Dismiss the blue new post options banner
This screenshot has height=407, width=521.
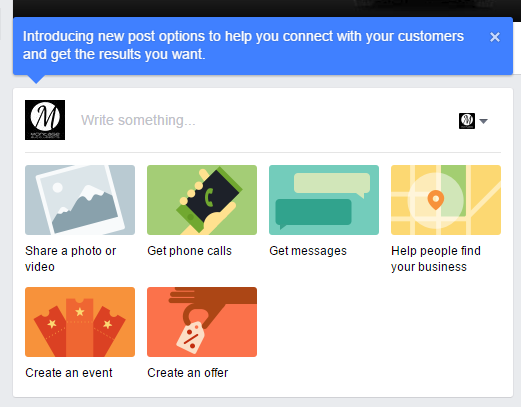click(495, 37)
